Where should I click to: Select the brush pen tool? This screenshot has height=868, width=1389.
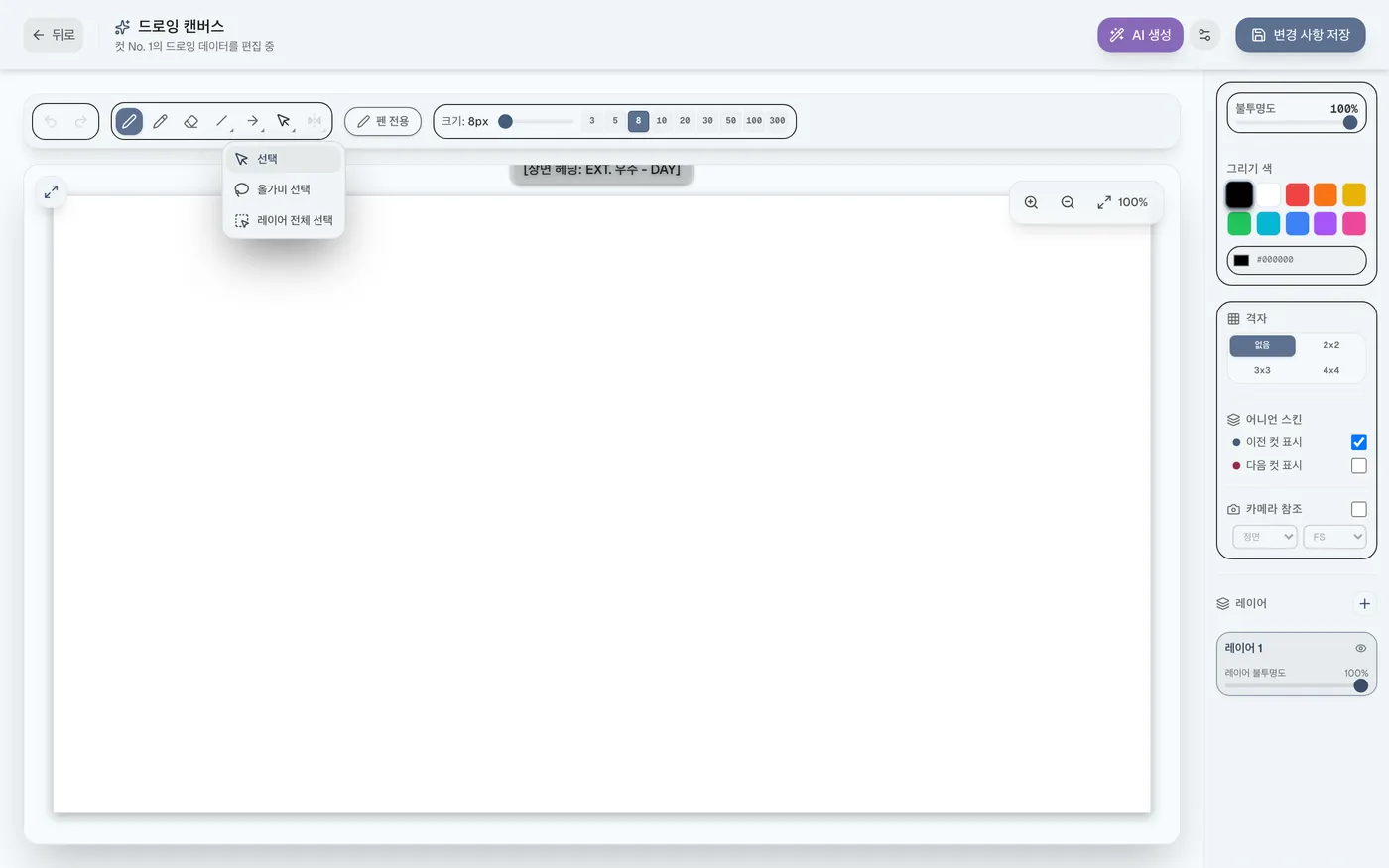129,121
